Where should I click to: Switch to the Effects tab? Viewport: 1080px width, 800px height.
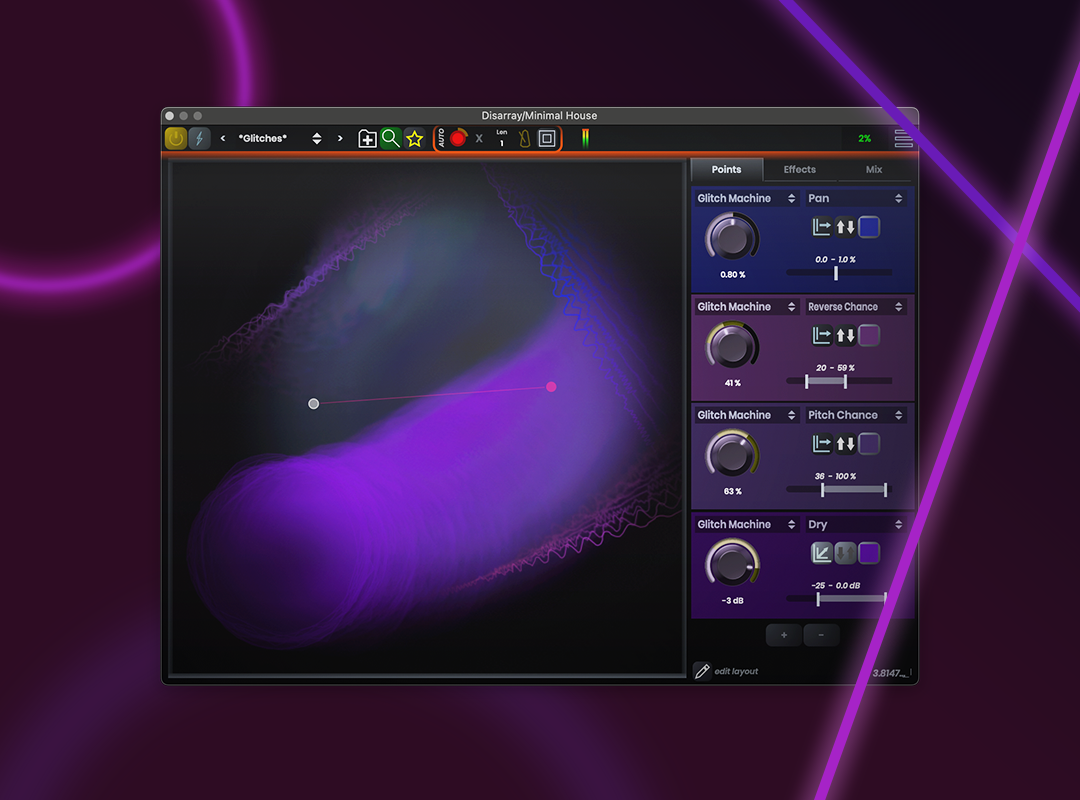[x=799, y=170]
